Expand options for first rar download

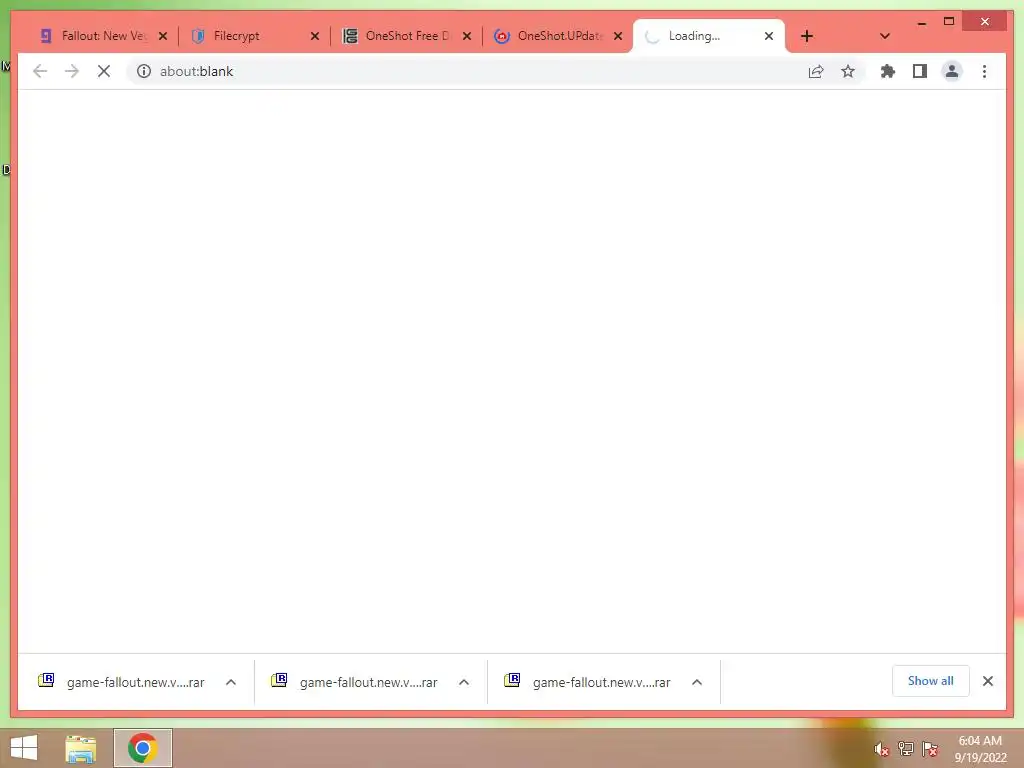pos(231,682)
